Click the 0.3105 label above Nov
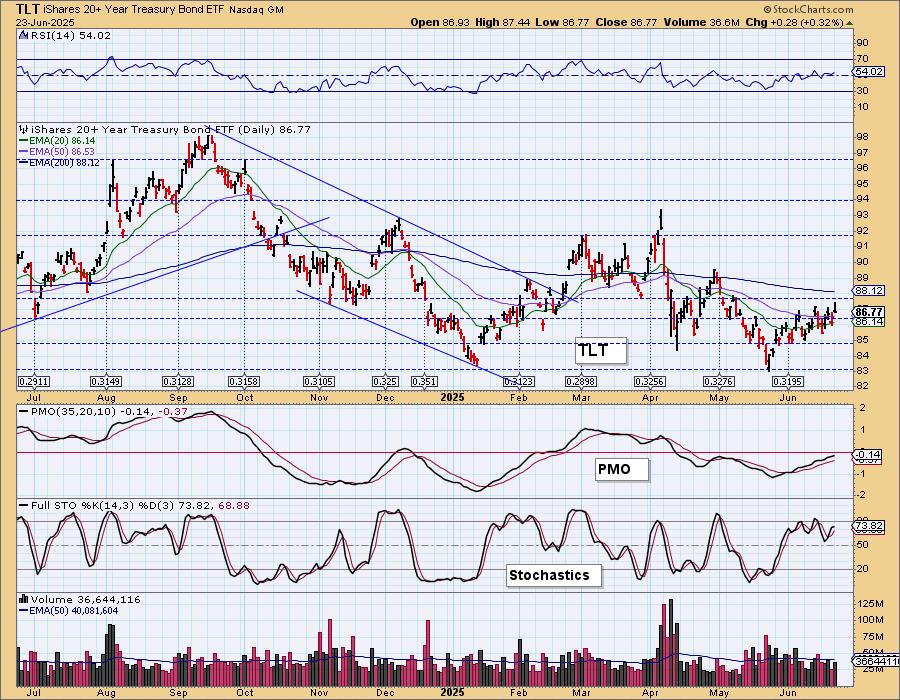The image size is (900, 700). (319, 382)
